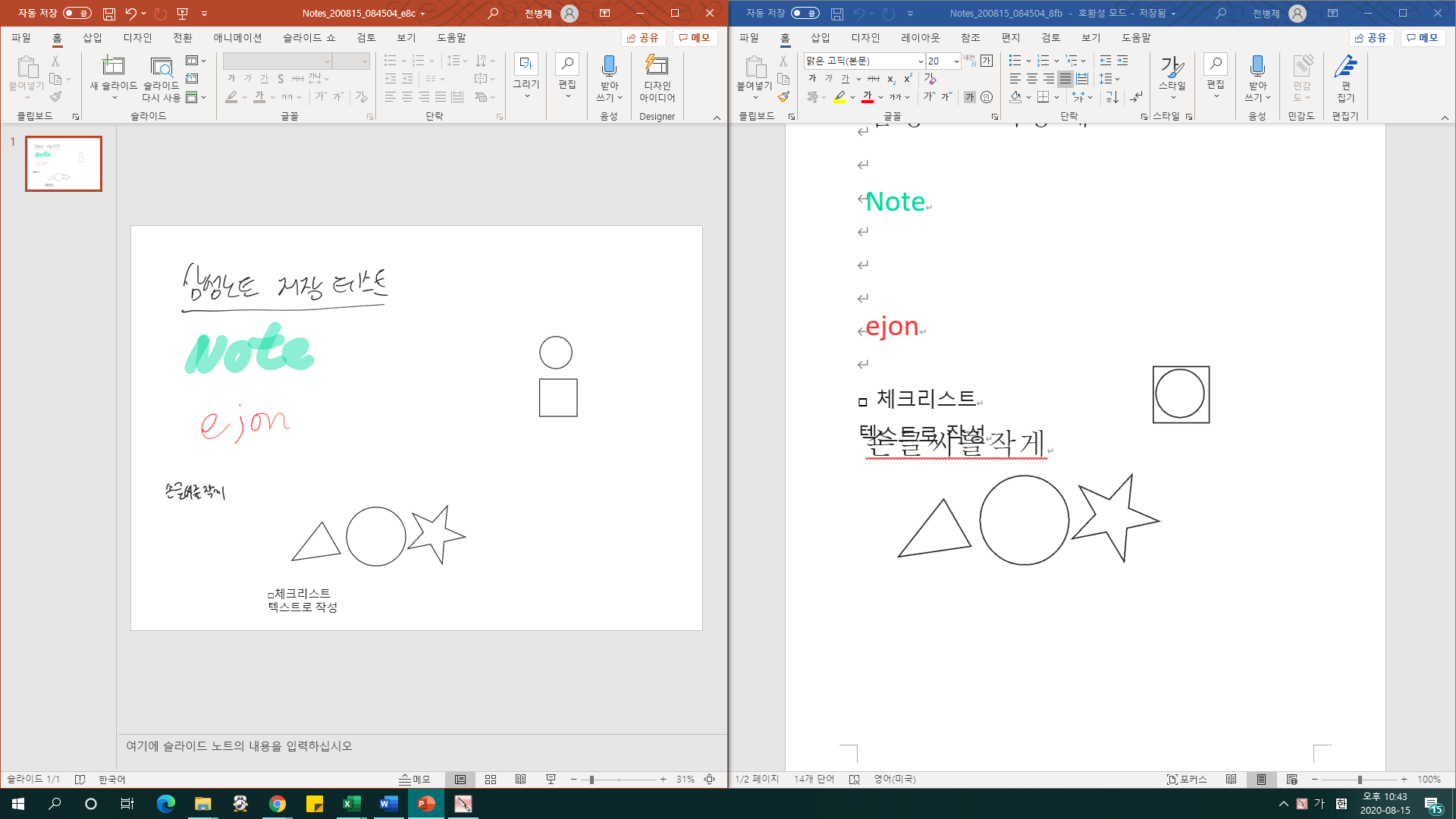This screenshot has width=1456, height=819.
Task: Toggle AutoSave switch in PowerPoint
Action: click(x=77, y=13)
